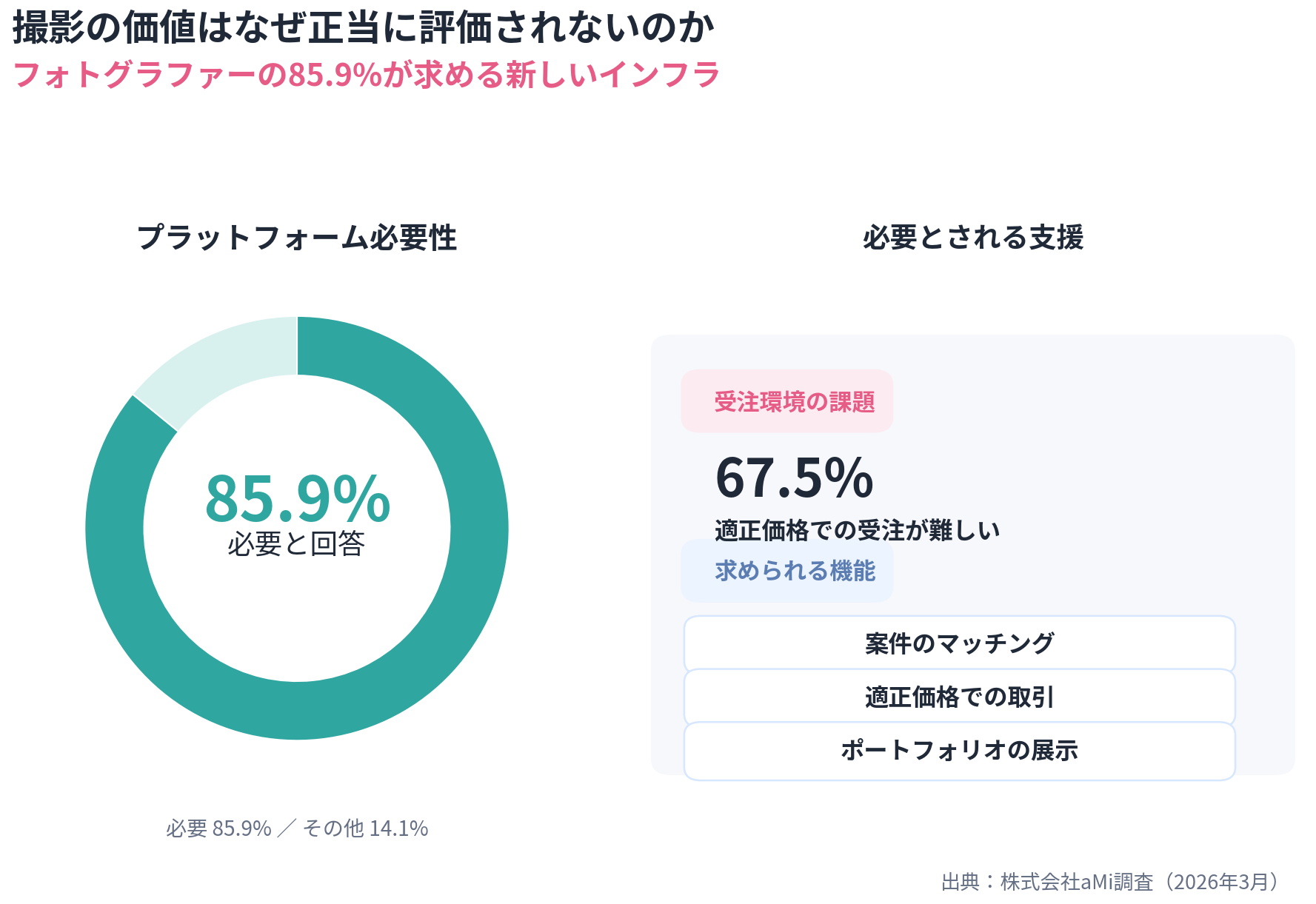The width and height of the screenshot is (1316, 904).
Task: Select the 適正価格での取引 feature box
Action: point(959,697)
